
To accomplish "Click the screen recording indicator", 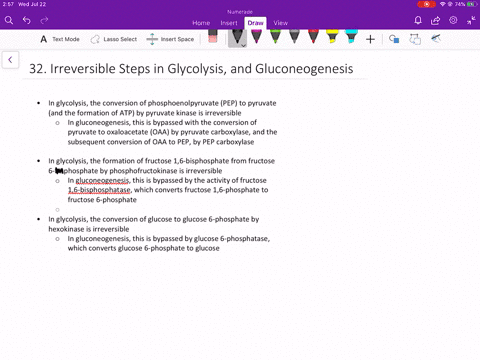I will coord(426,4).
